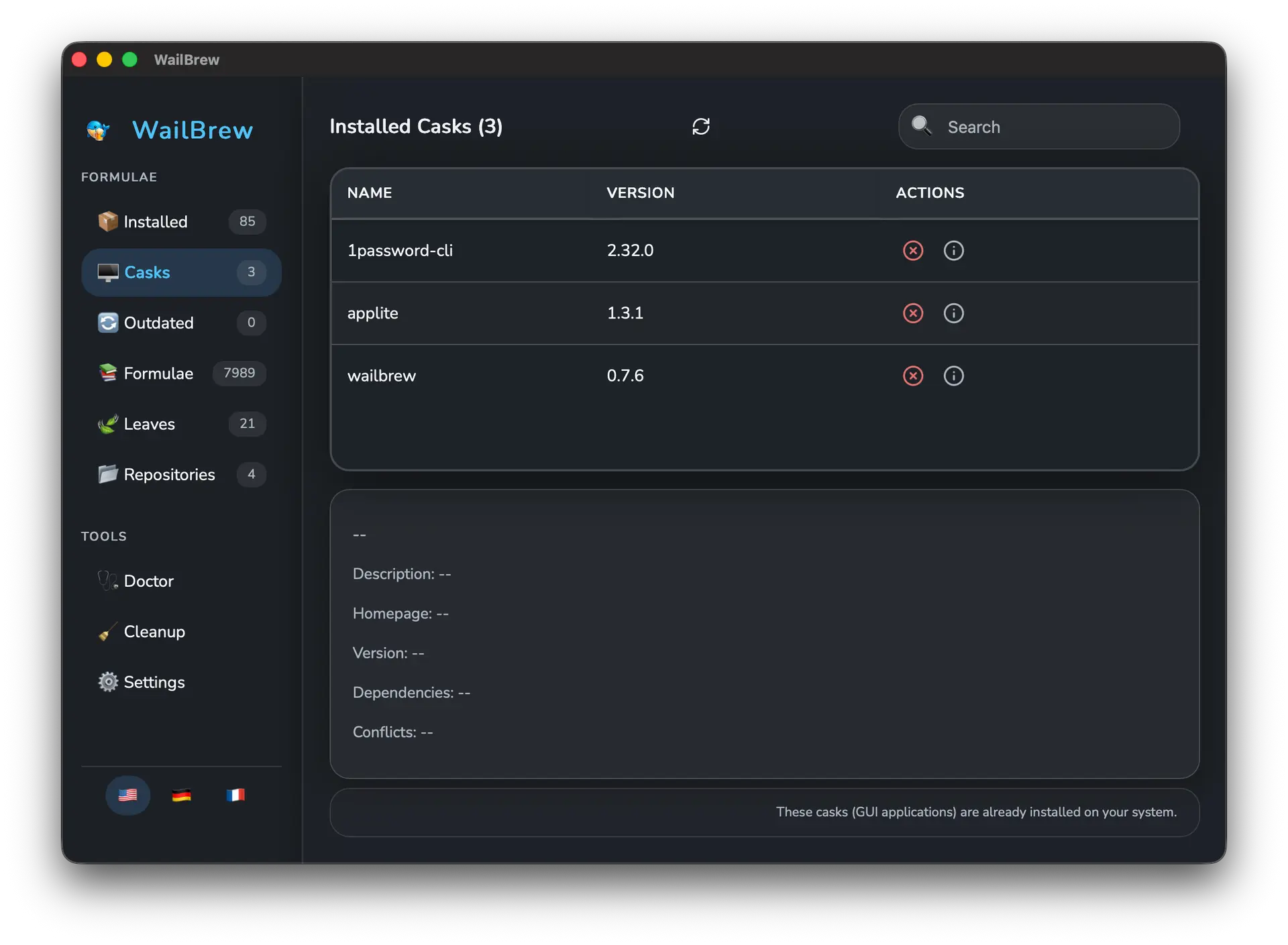Screen dimensions: 1288x945
Task: Switch language to French flag
Action: point(235,795)
